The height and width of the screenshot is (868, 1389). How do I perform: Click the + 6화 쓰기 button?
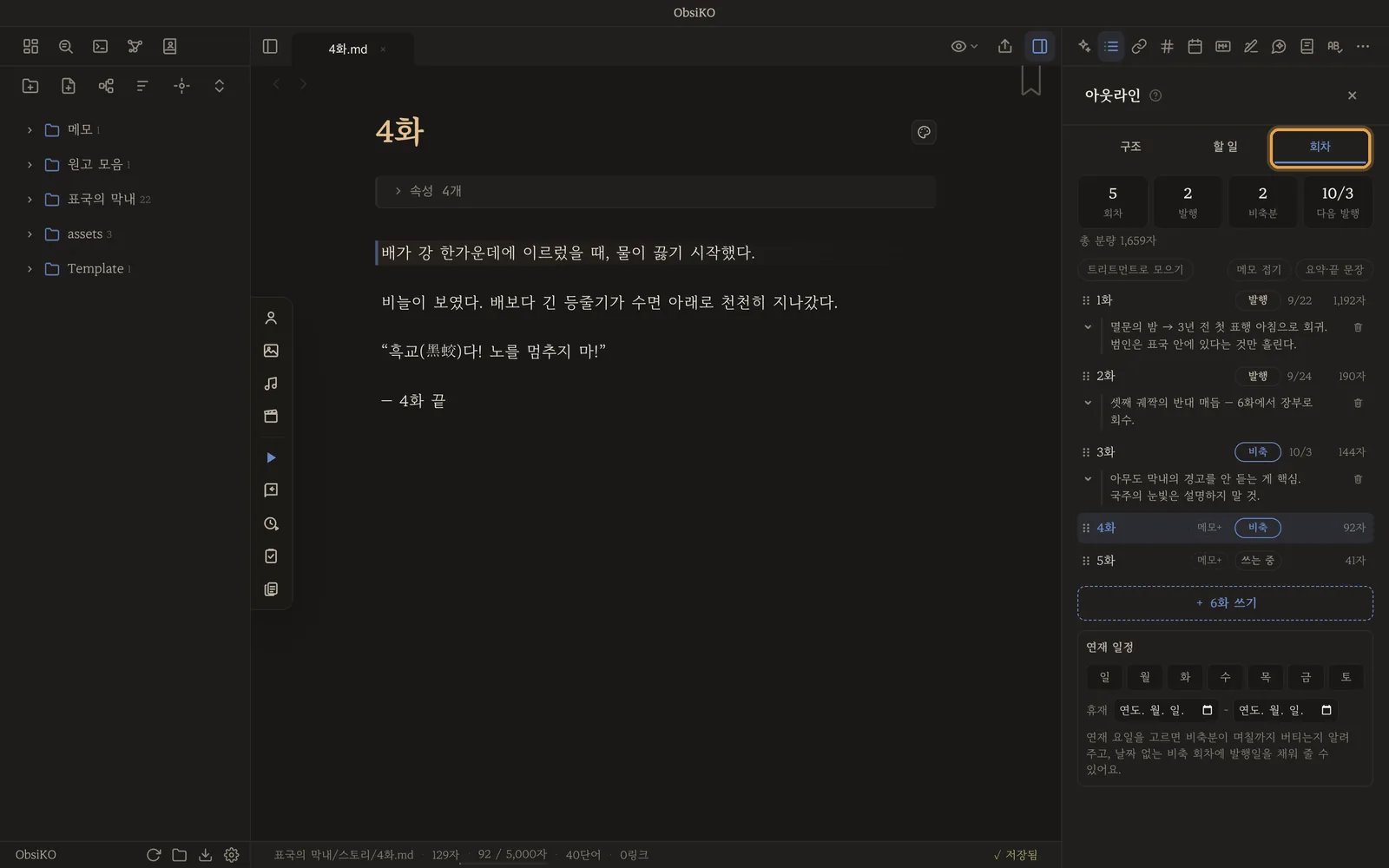point(1225,602)
